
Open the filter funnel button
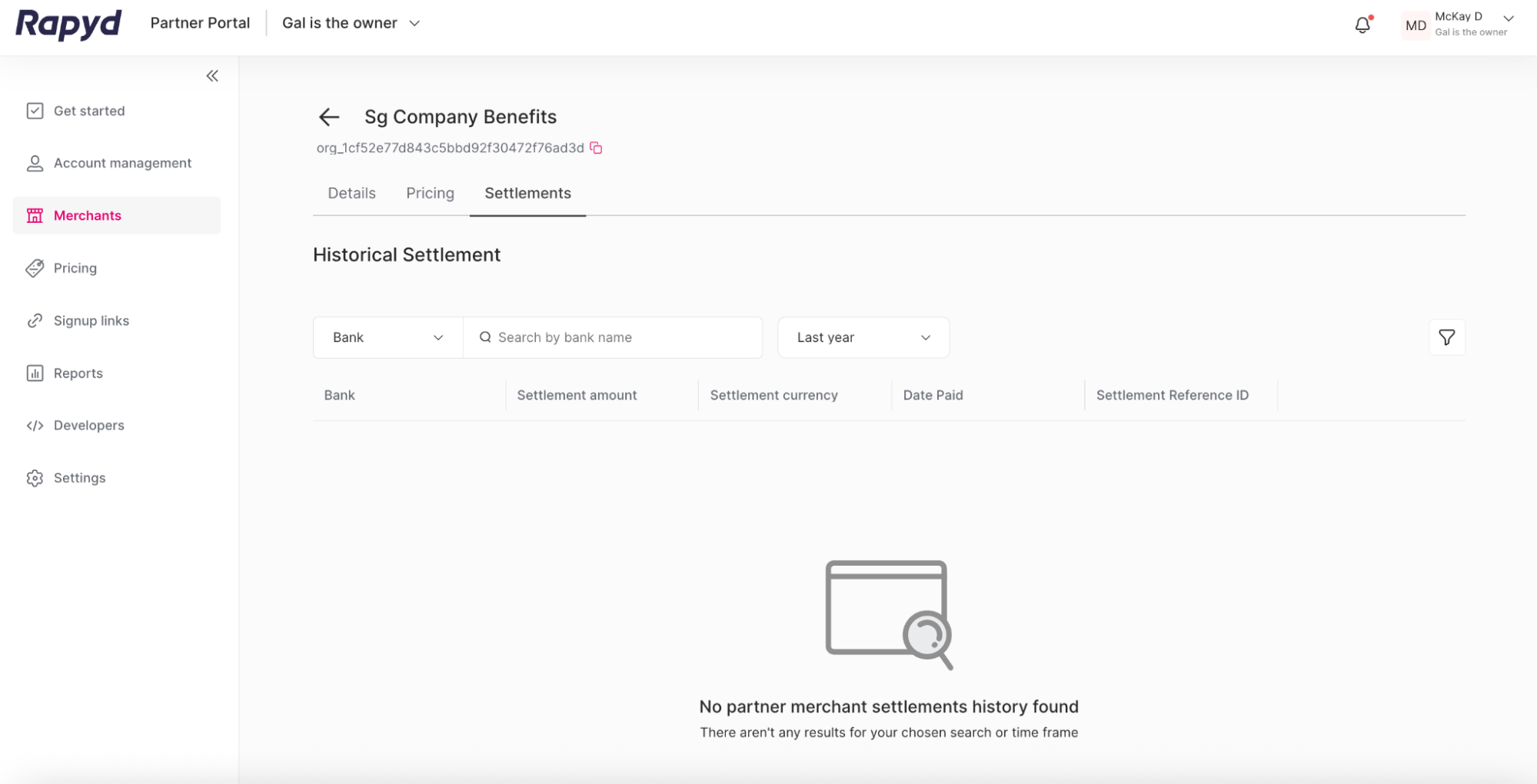(1446, 337)
